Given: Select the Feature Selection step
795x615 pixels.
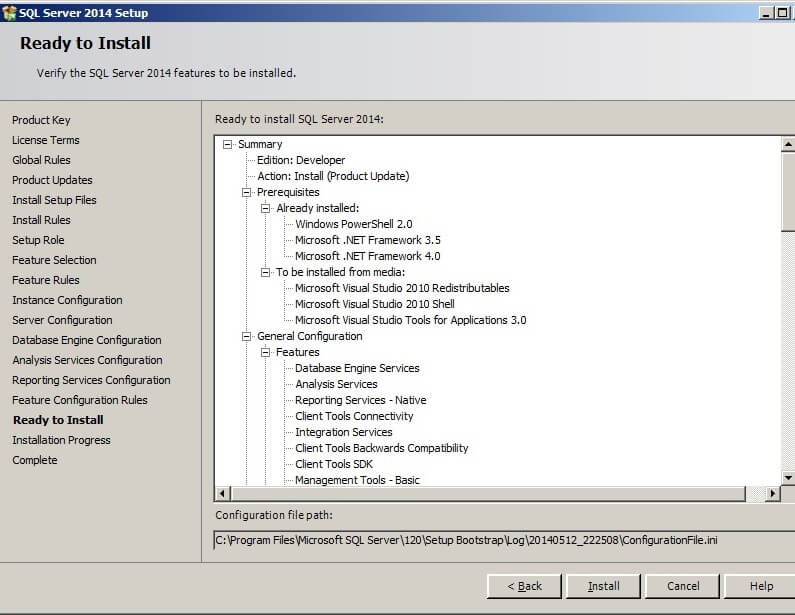Looking at the screenshot, I should (54, 260).
